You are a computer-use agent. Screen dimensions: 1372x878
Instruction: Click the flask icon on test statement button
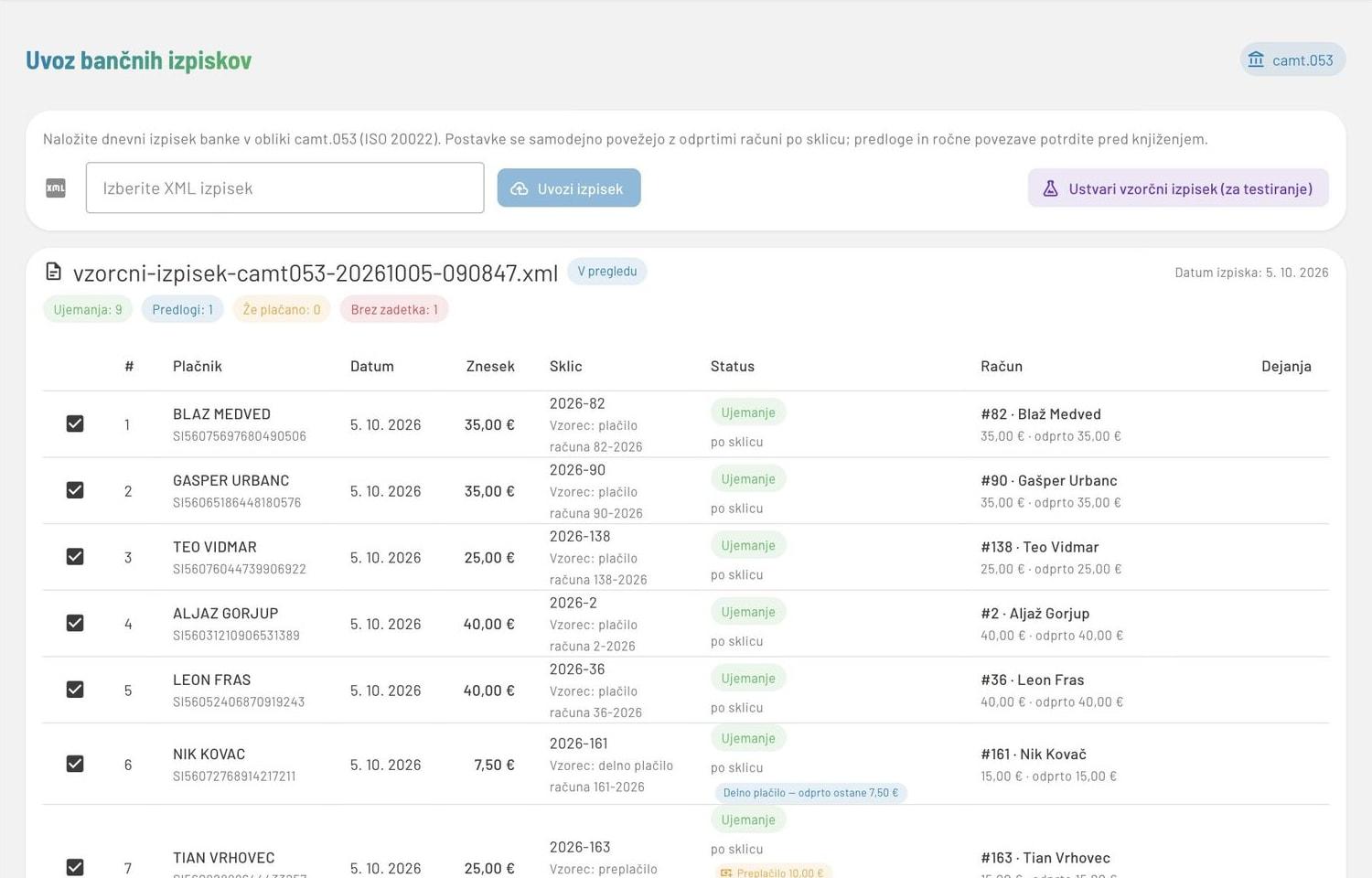1050,188
